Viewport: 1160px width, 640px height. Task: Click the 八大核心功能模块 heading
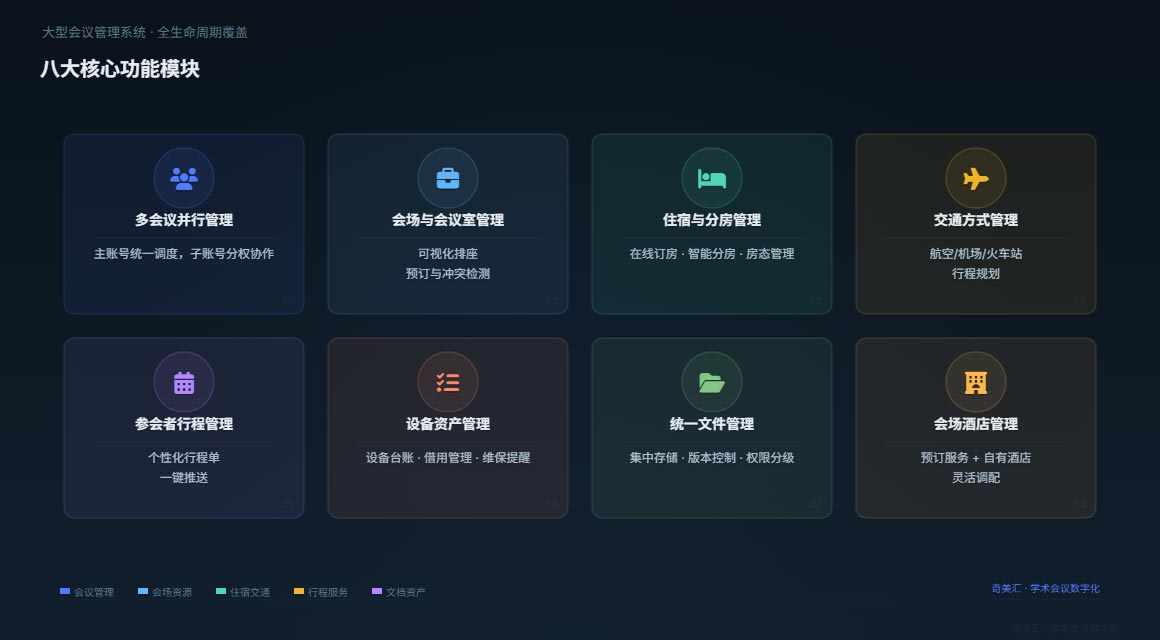(x=120, y=69)
